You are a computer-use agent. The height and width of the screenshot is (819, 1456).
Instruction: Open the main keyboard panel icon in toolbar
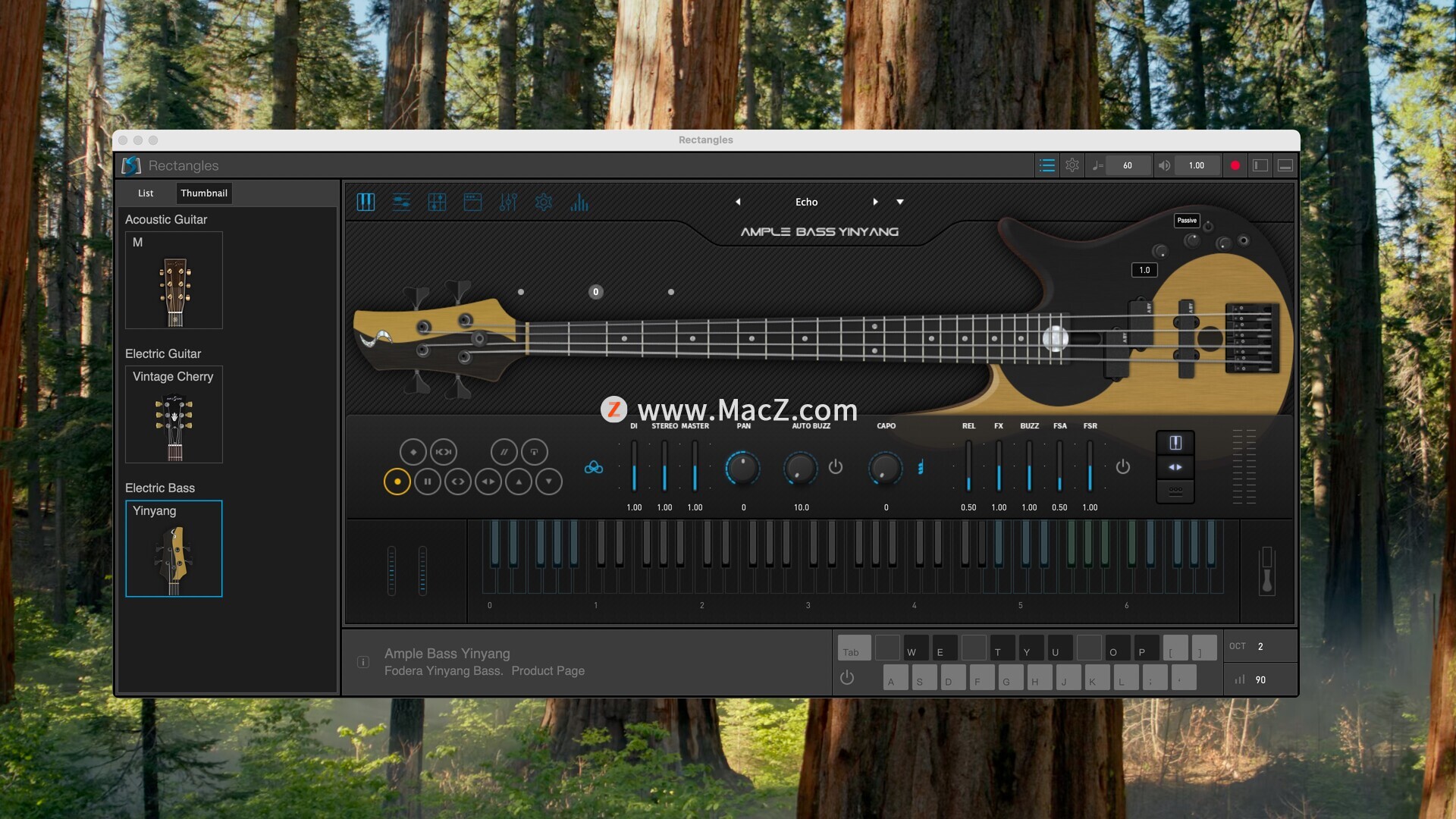click(366, 202)
